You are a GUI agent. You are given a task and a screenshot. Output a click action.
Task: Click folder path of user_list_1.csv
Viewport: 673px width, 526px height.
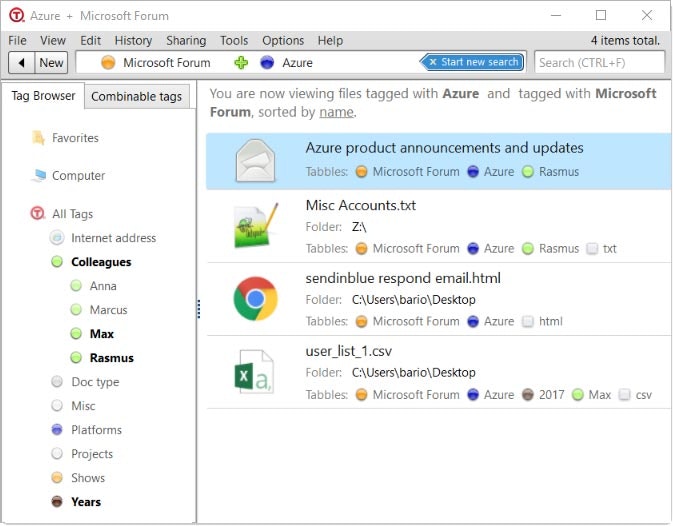point(414,372)
